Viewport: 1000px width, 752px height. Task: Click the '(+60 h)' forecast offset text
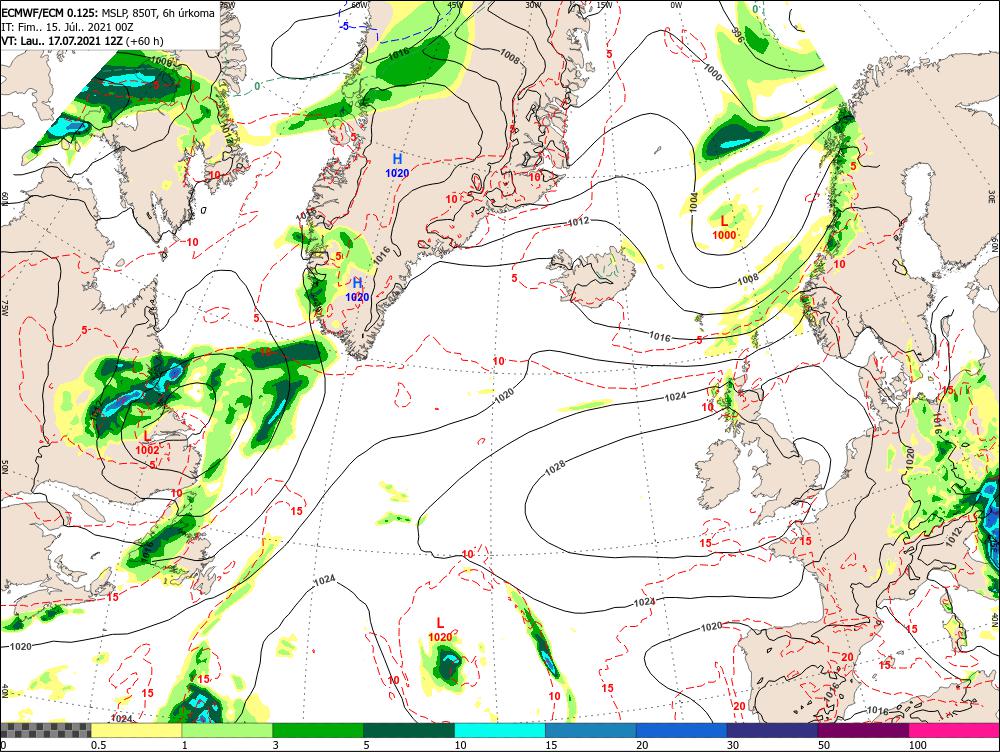(145, 41)
